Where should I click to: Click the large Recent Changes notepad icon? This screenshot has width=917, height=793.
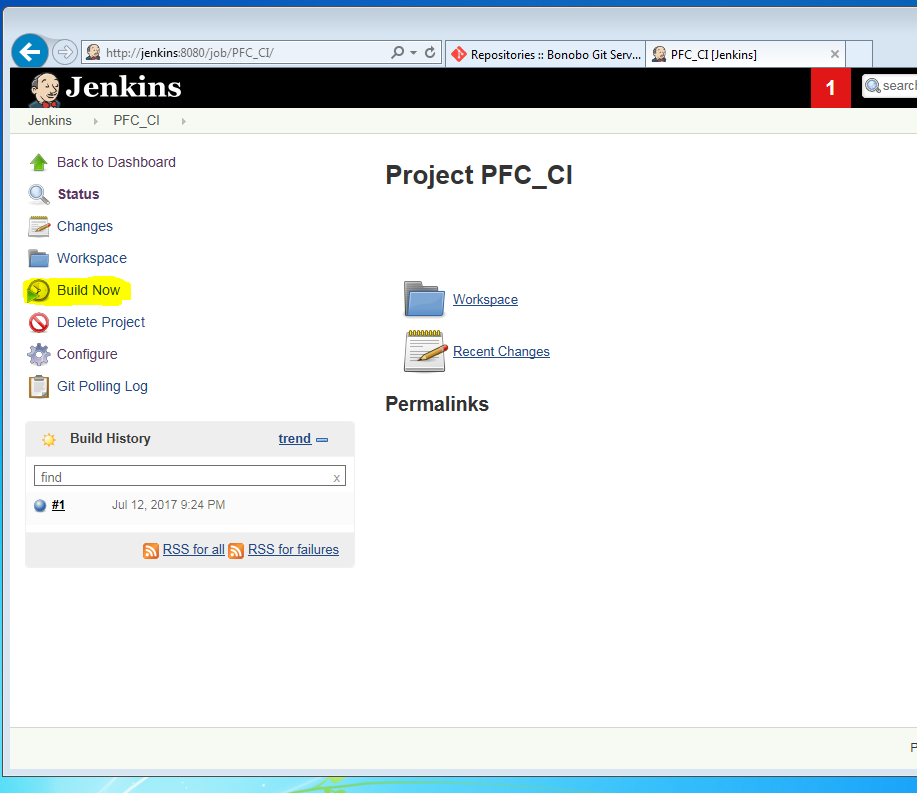(425, 351)
